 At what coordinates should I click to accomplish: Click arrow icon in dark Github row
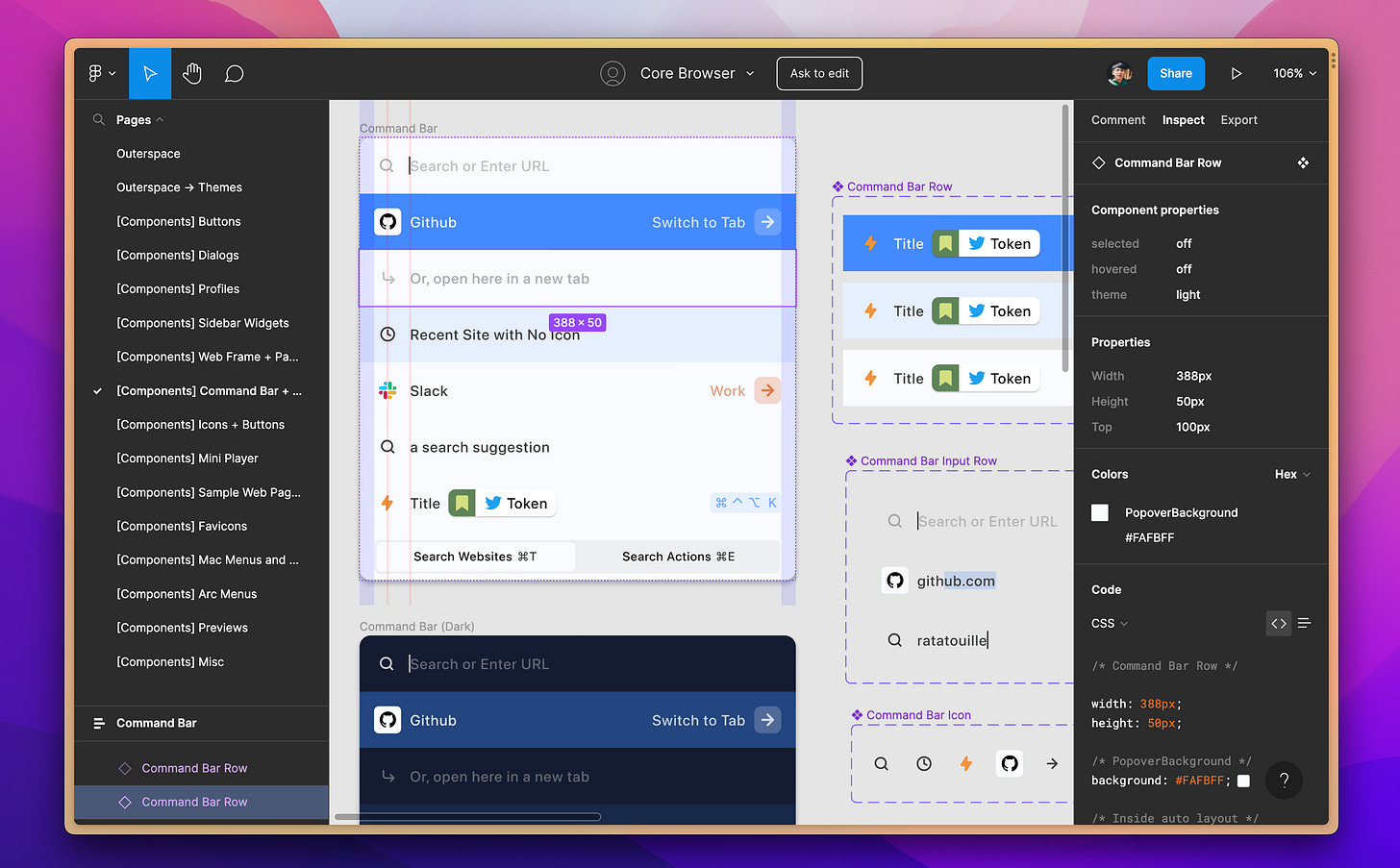click(x=767, y=720)
